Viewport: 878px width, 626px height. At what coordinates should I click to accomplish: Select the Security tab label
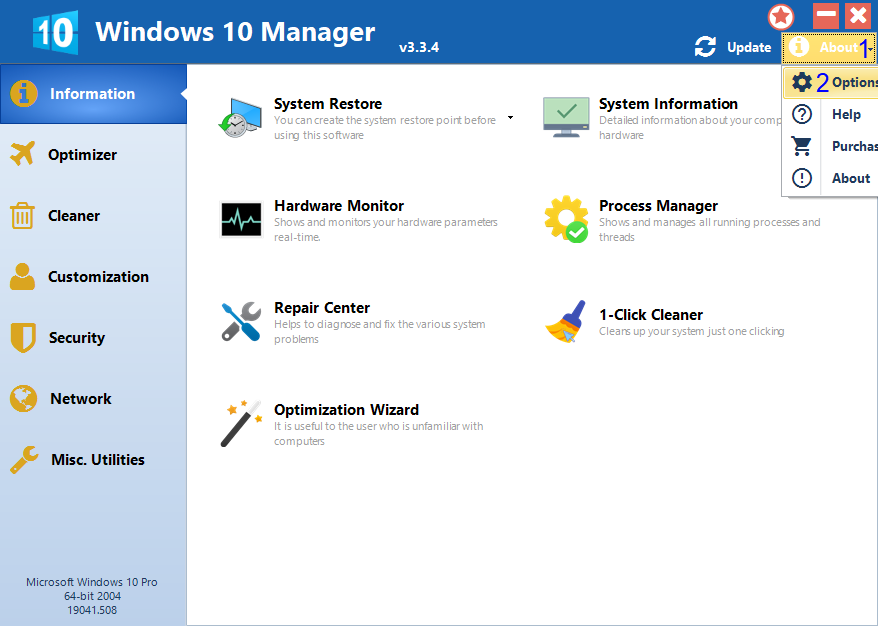click(77, 338)
